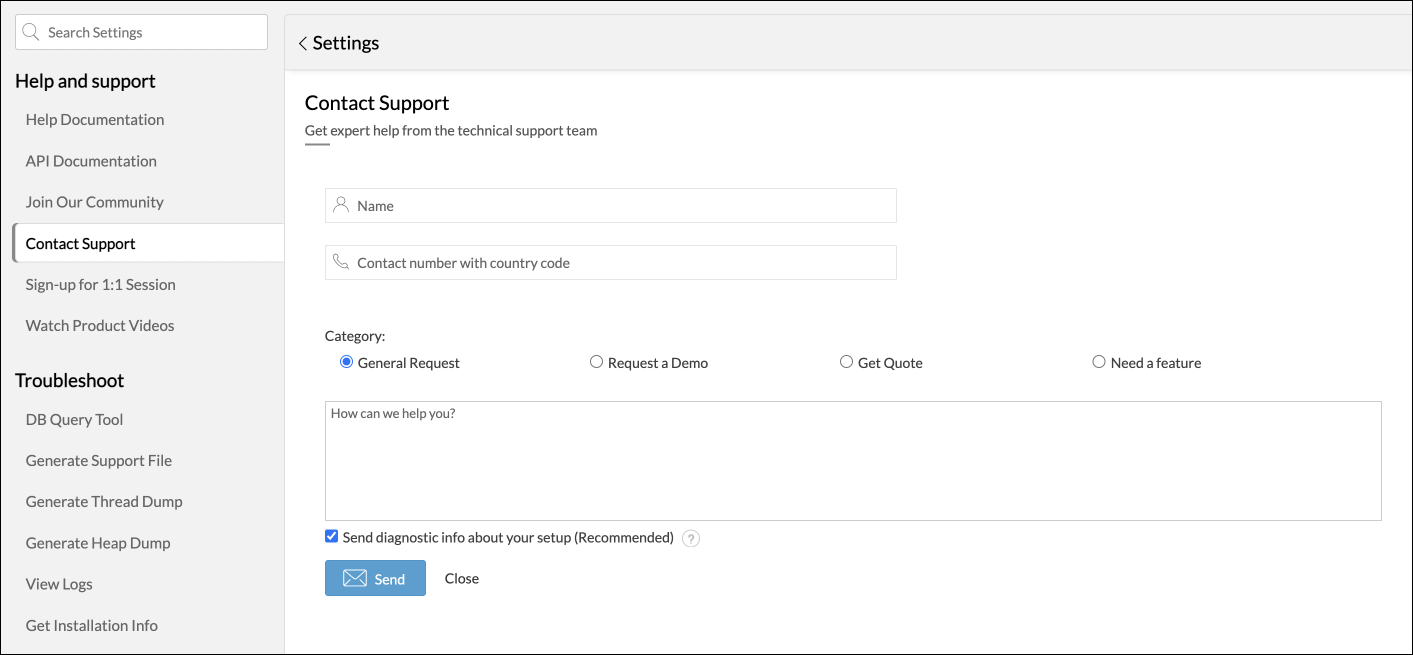Select the Need a feature radio

pos(1099,362)
